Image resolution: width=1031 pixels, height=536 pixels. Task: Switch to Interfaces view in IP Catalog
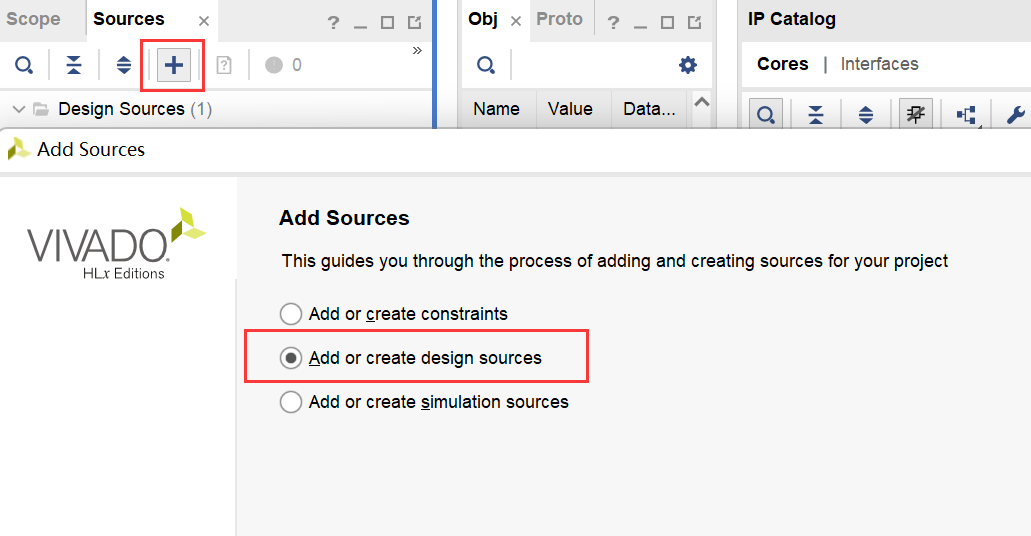pos(880,64)
